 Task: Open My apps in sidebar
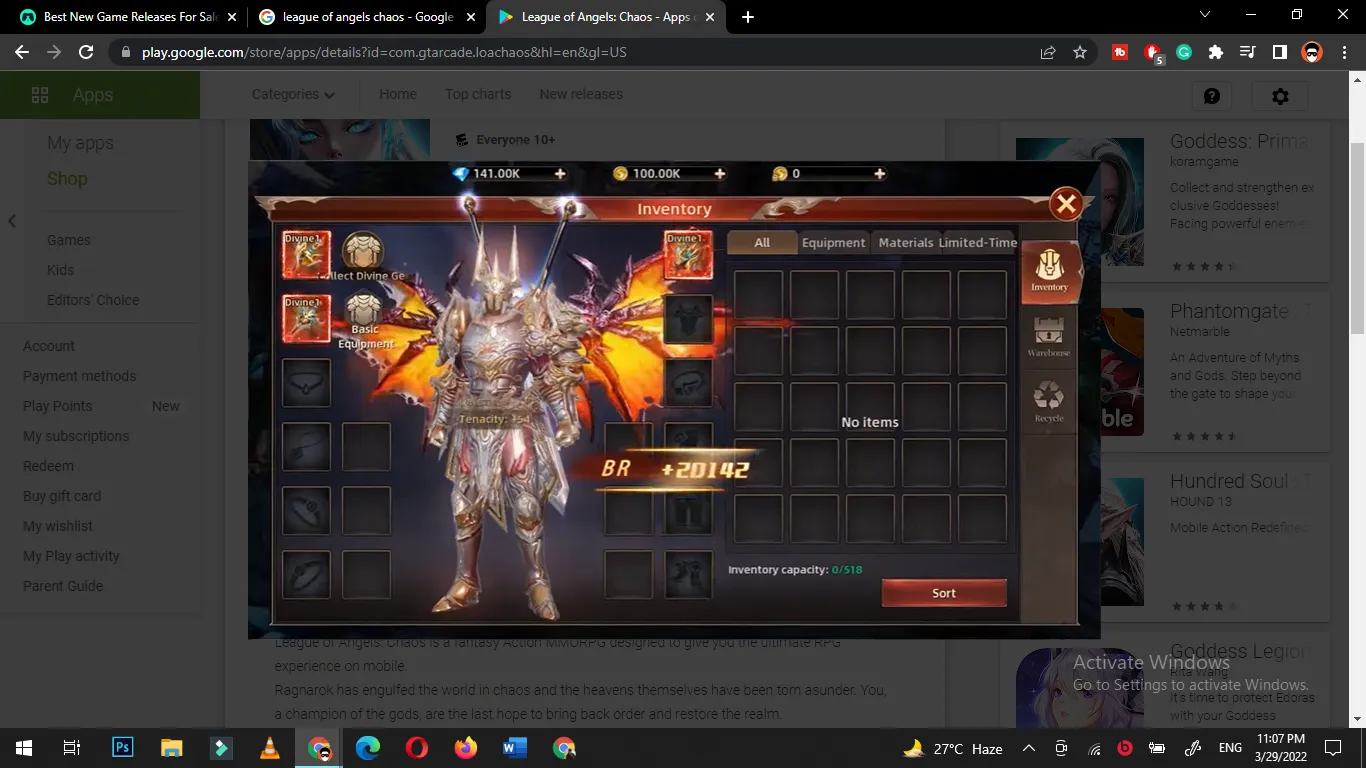[80, 143]
